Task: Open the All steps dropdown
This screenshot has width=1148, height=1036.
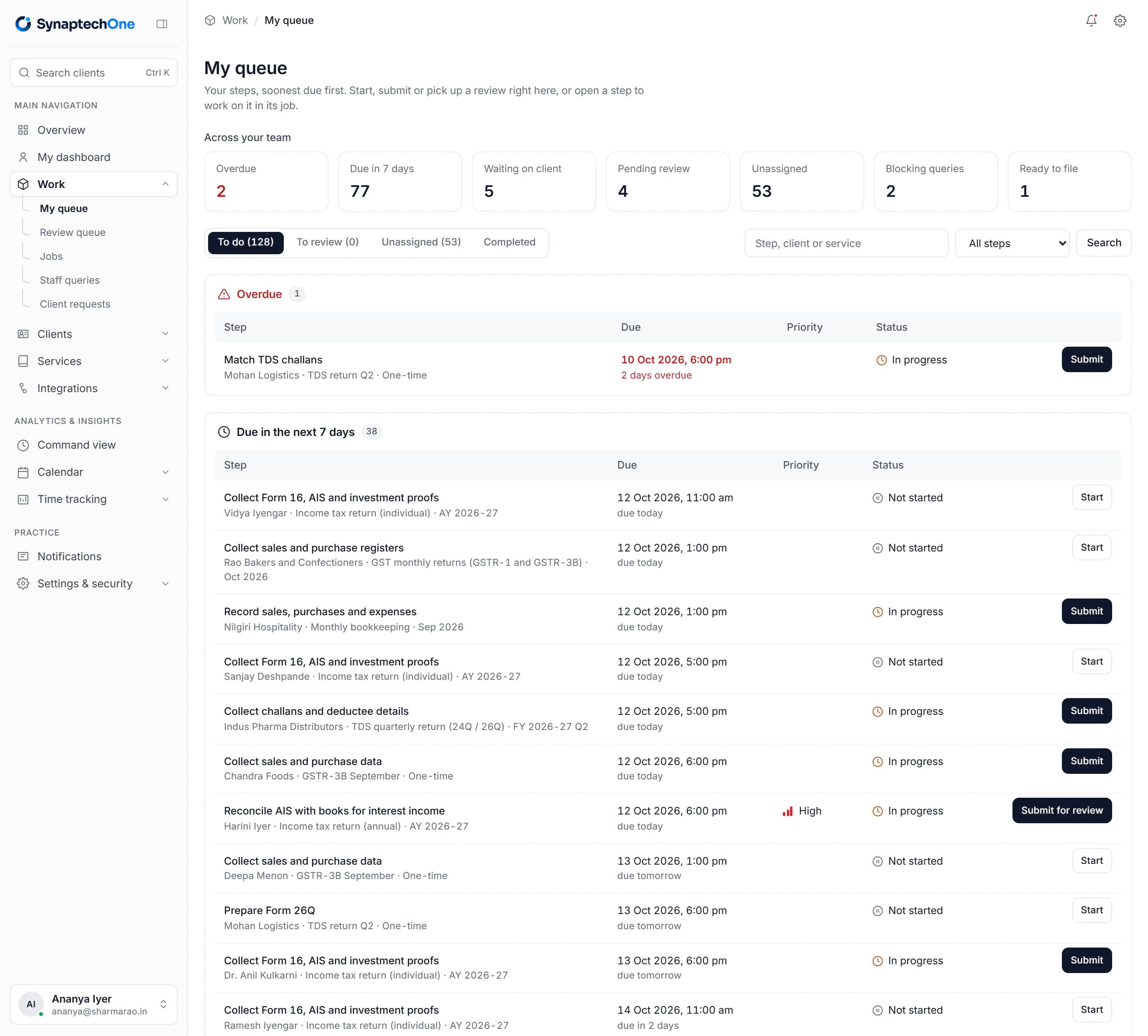Action: point(1012,243)
